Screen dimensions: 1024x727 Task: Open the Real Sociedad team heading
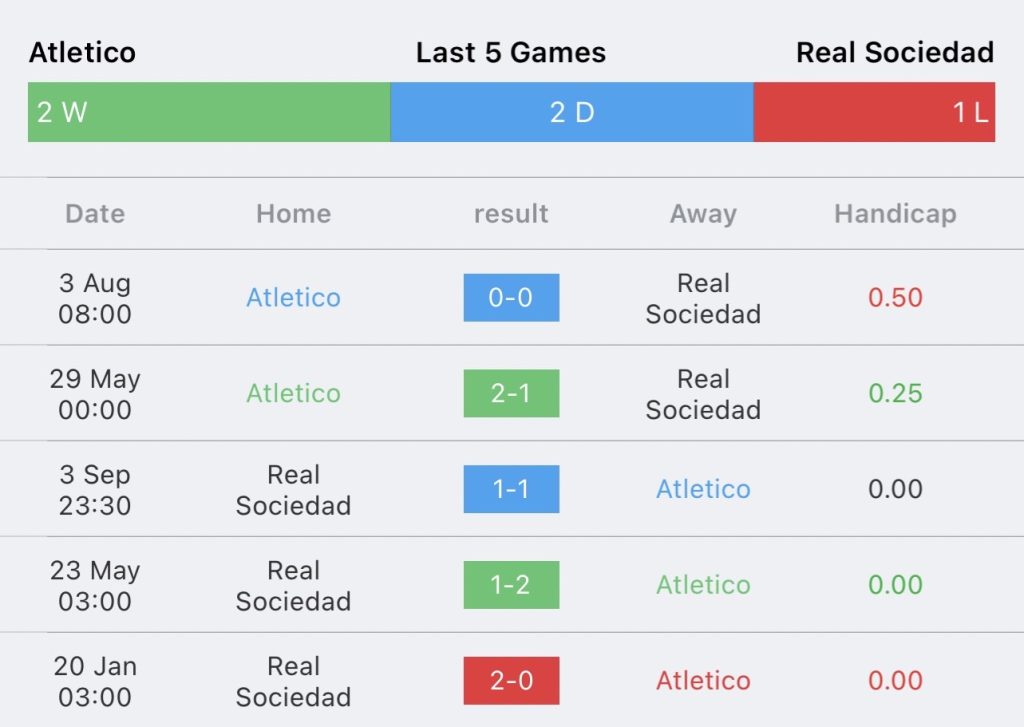click(895, 52)
